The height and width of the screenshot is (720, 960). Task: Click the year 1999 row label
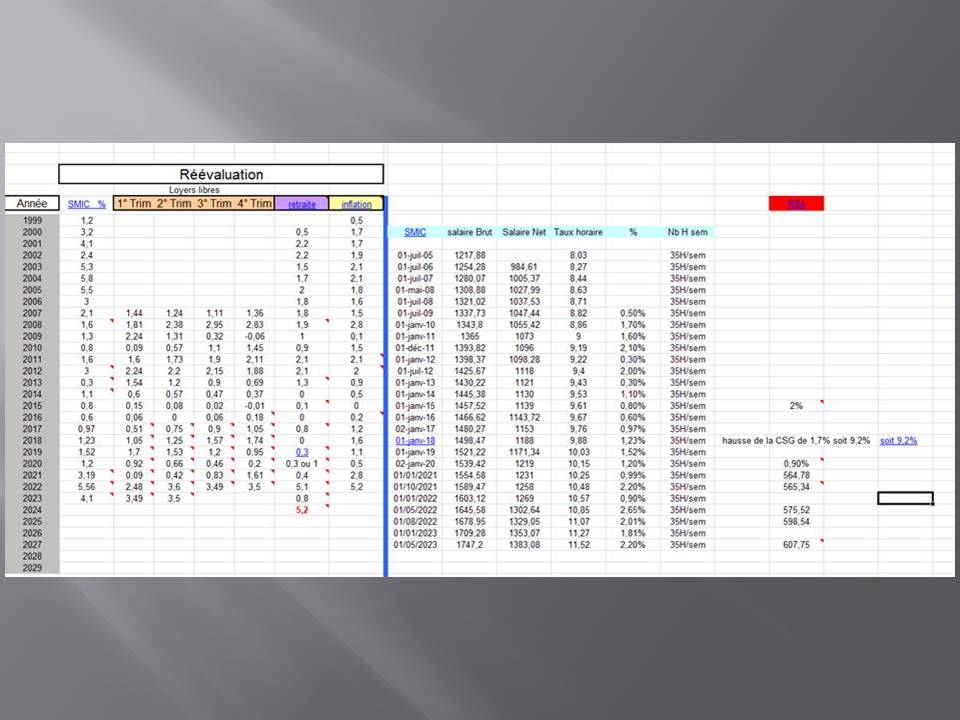click(x=32, y=220)
